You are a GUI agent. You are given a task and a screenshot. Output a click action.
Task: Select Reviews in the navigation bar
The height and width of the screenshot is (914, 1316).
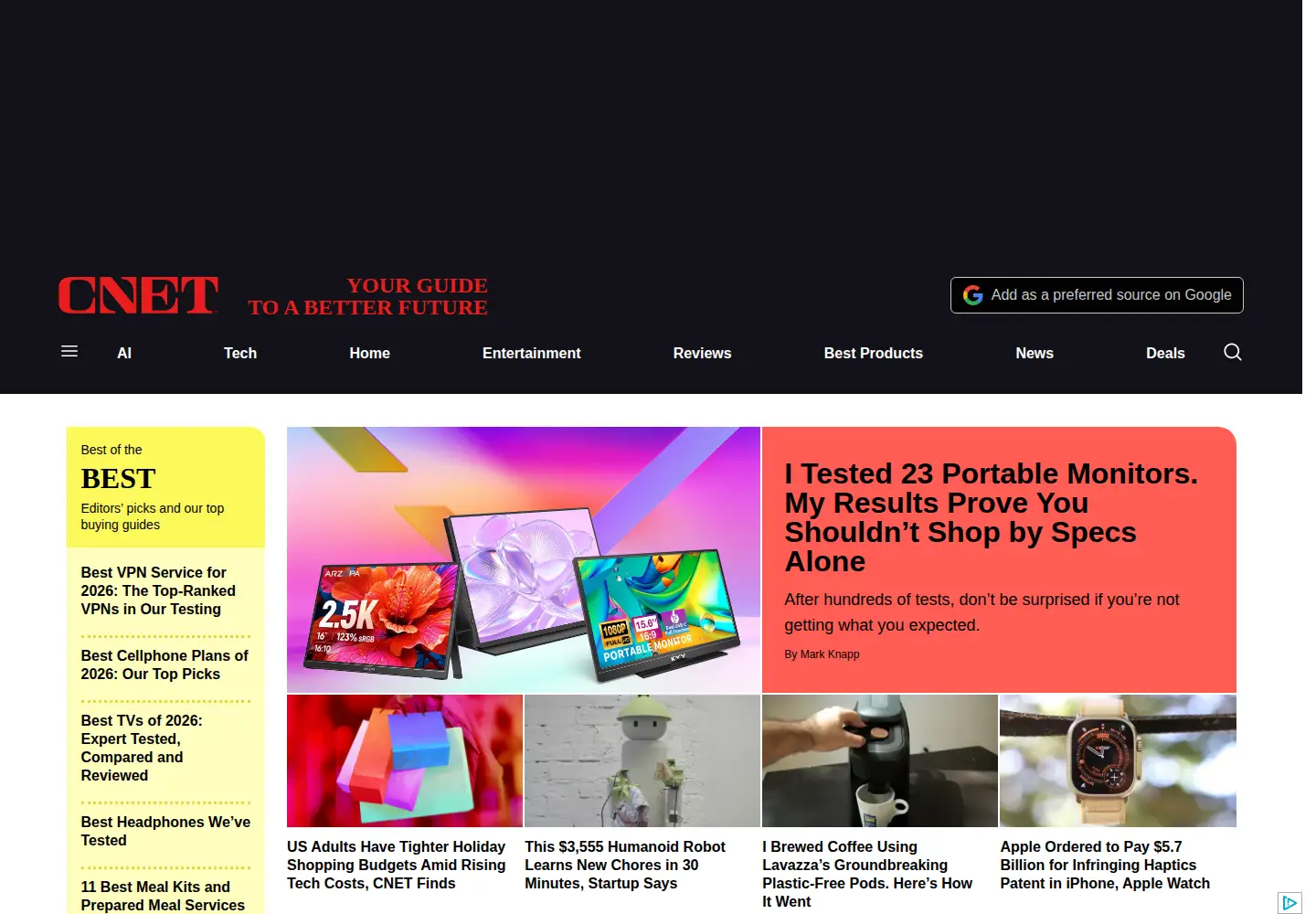coord(702,353)
